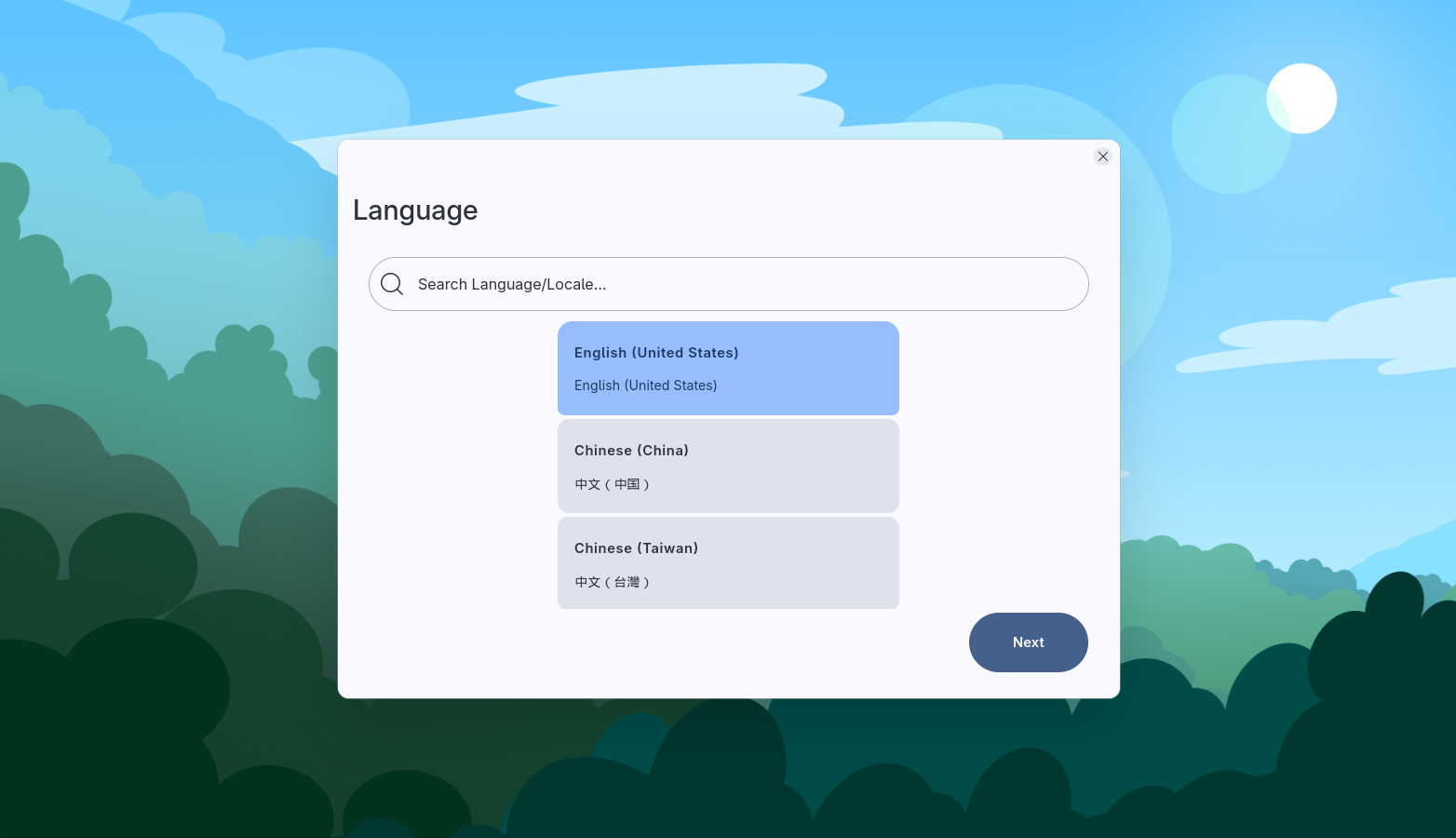
Task: Click the 中文（中国） subtitle text
Action: 613,484
